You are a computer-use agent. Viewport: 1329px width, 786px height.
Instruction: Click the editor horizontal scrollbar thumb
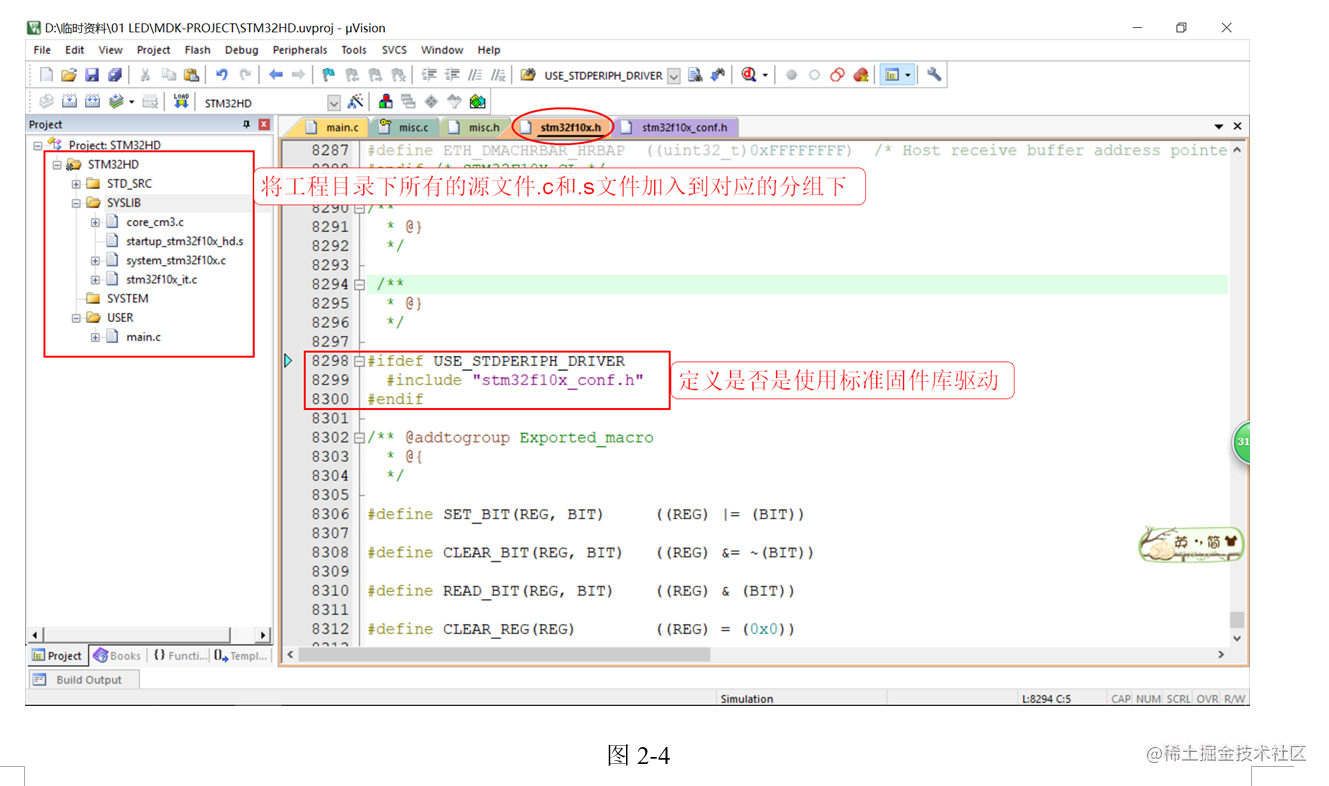point(505,654)
